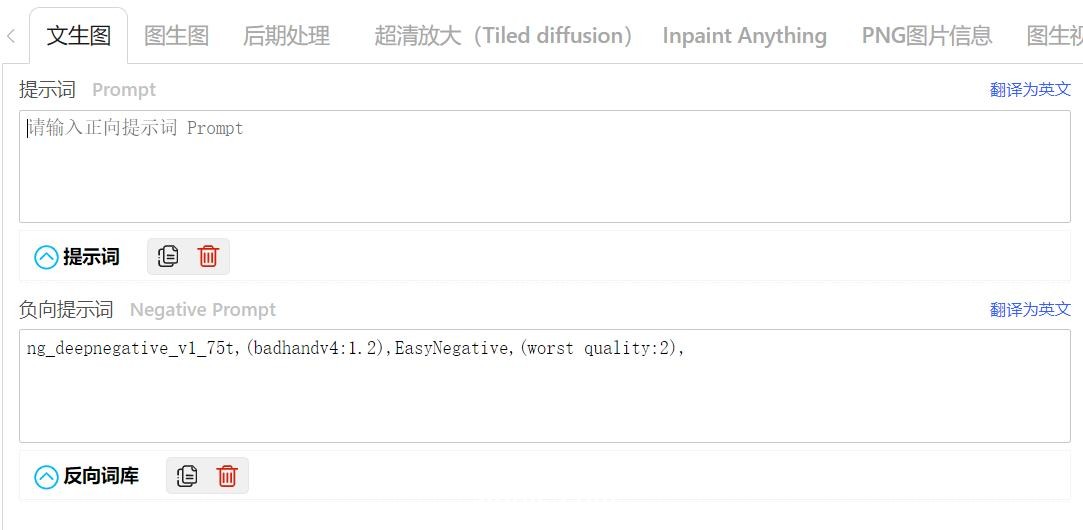Viewport: 1083px width, 530px height.
Task: Clear the positive prompt with red trash icon
Action: click(x=208, y=256)
